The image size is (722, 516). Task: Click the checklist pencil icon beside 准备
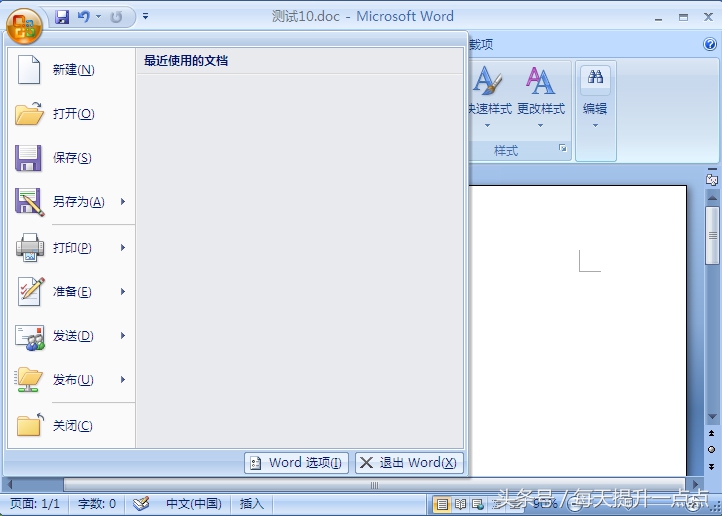[x=31, y=291]
